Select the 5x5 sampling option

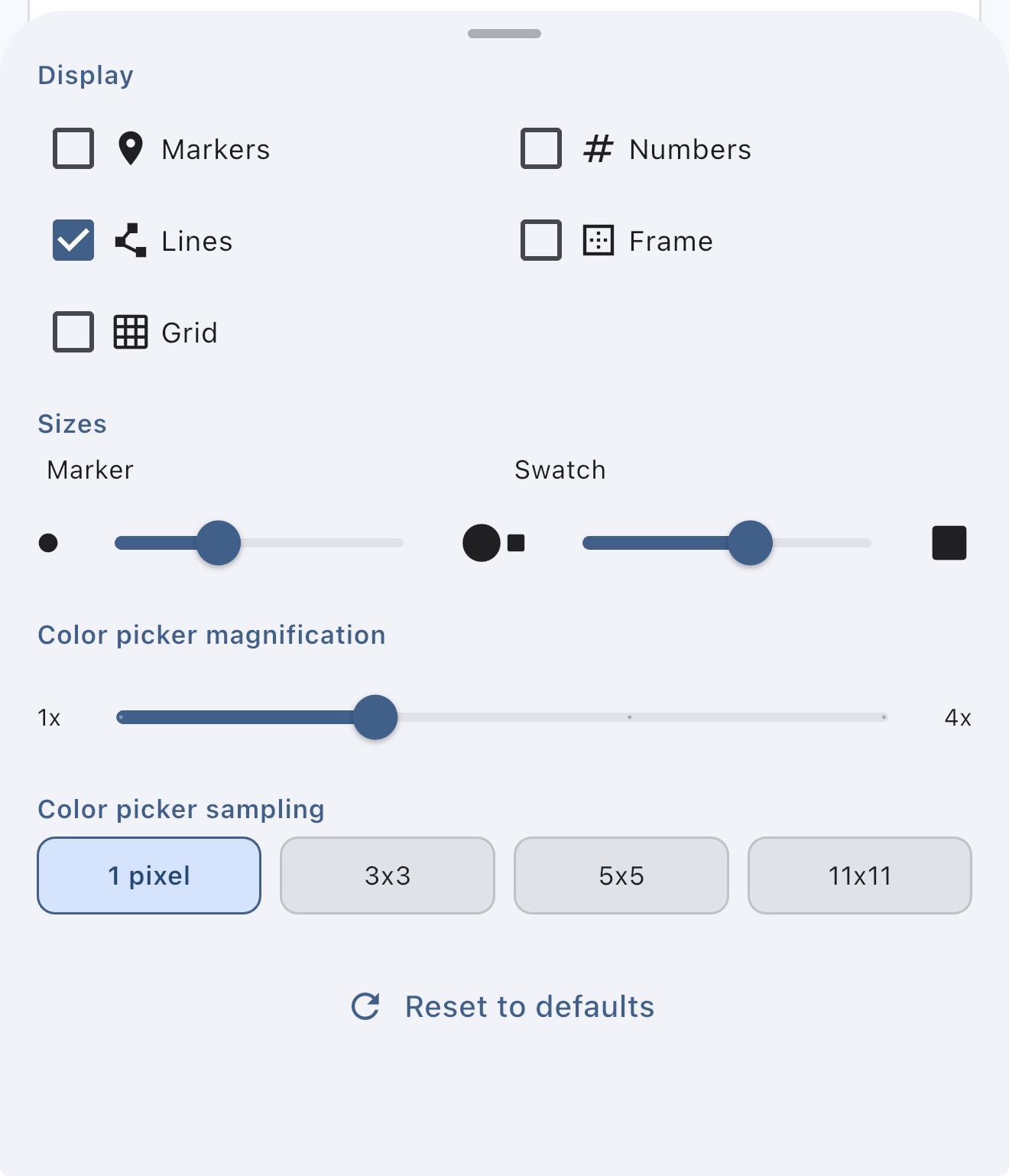coord(621,876)
